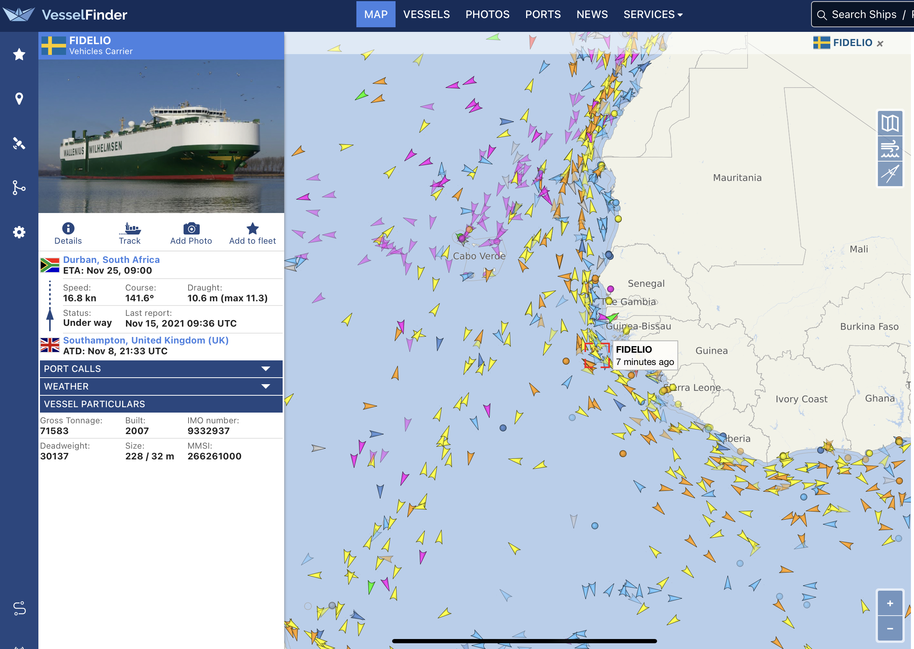Zoom out on the map

(890, 629)
